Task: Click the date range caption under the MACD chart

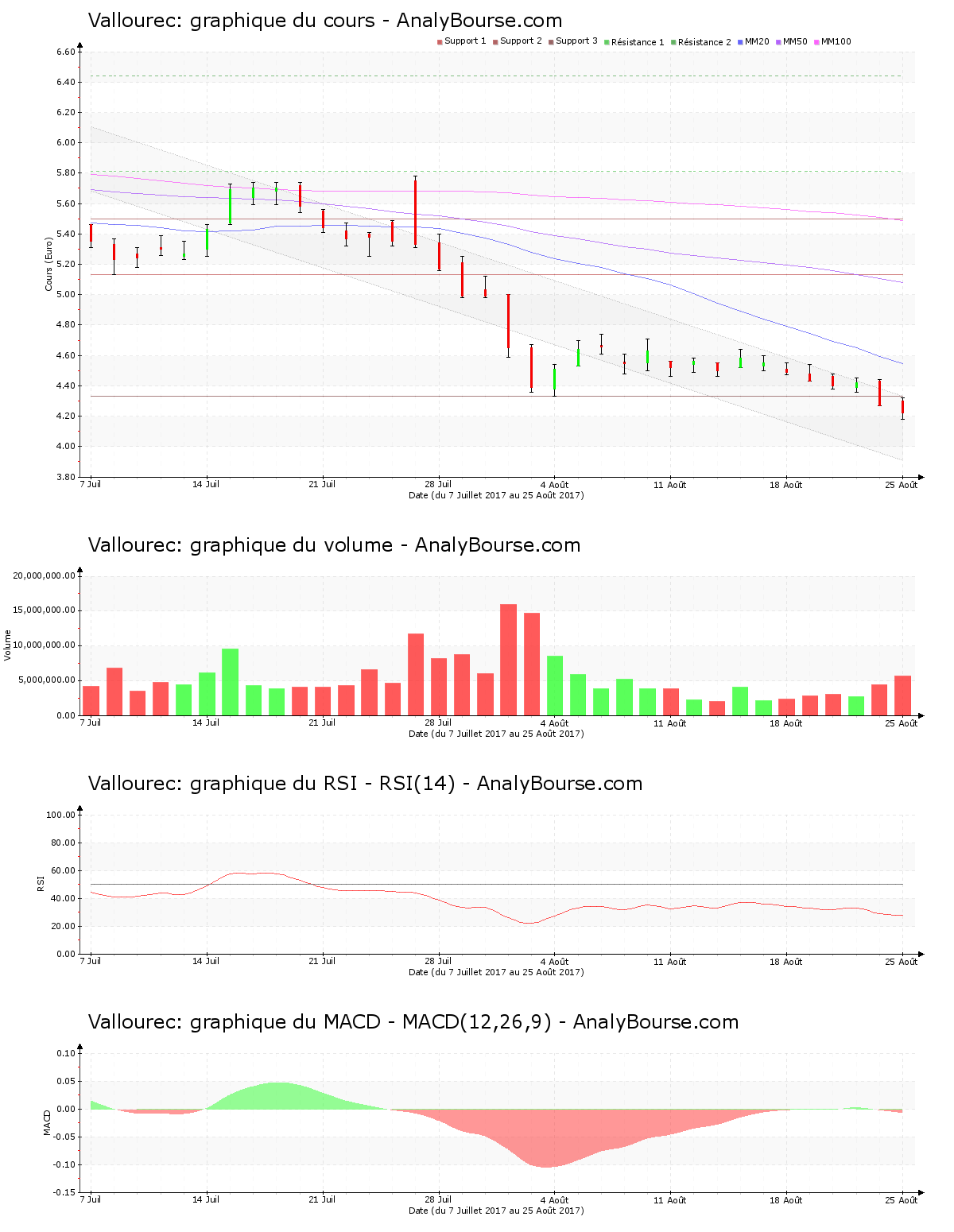Action: tap(496, 1211)
